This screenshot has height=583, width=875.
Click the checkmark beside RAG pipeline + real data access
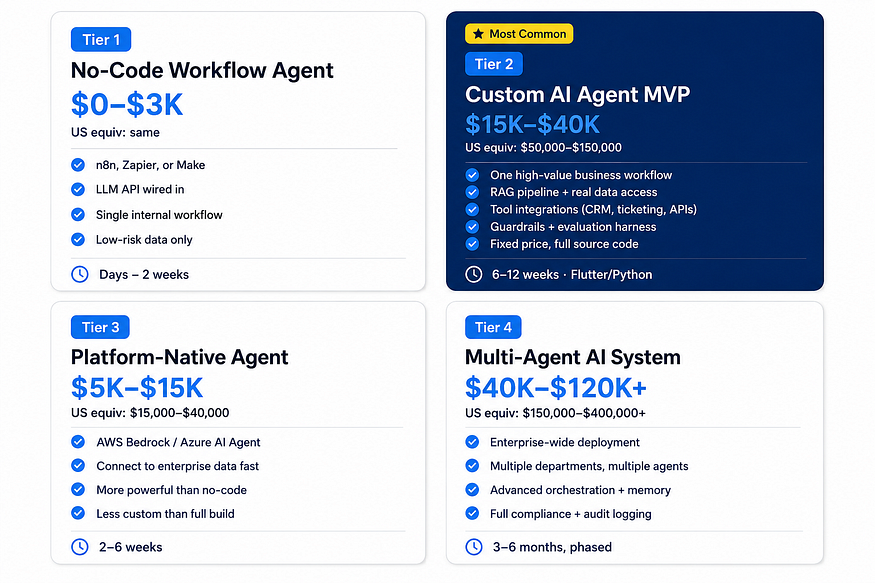(x=472, y=192)
